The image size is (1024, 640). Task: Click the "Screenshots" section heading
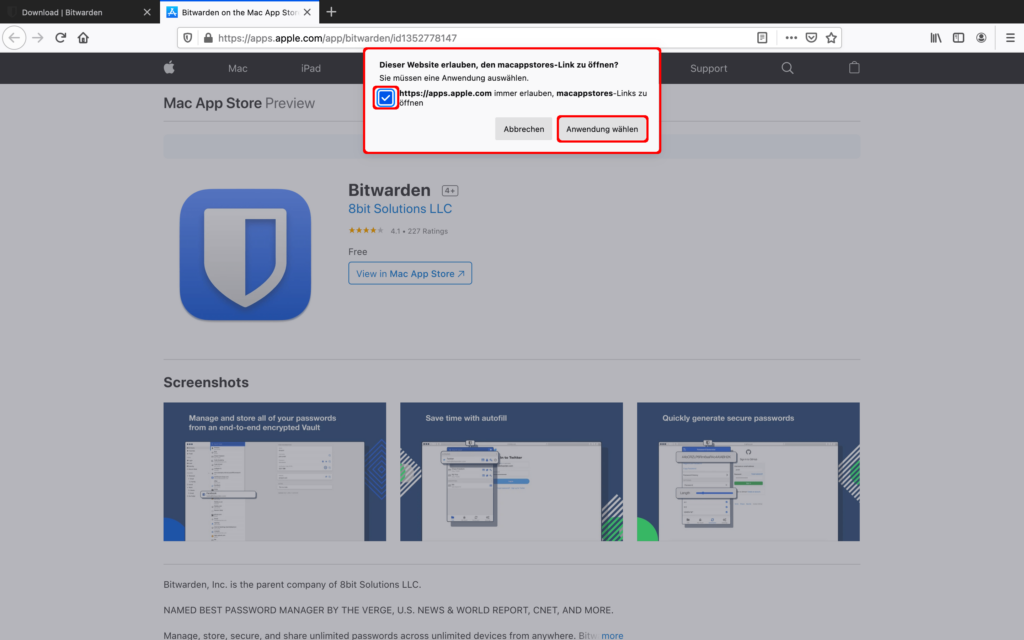tap(206, 383)
